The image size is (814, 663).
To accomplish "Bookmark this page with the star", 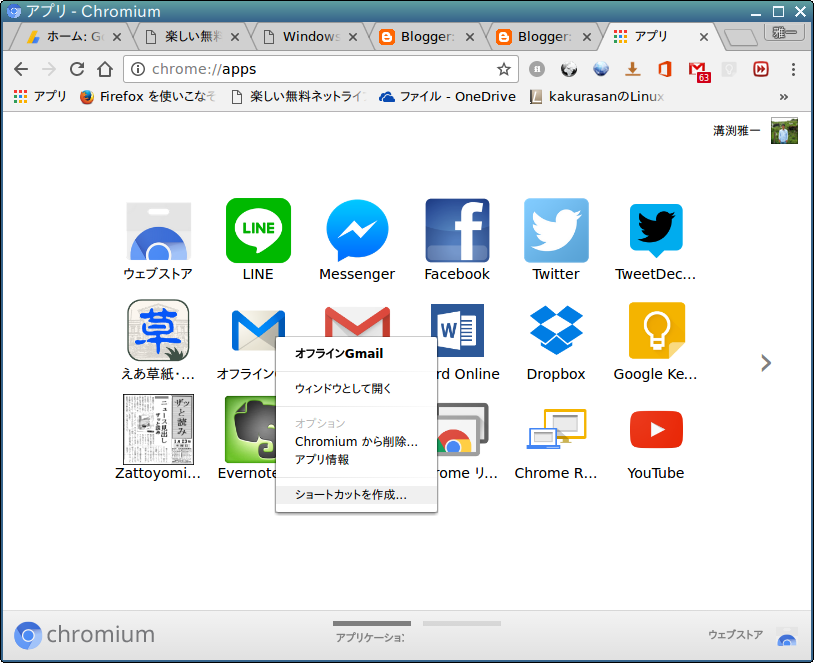I will click(504, 69).
